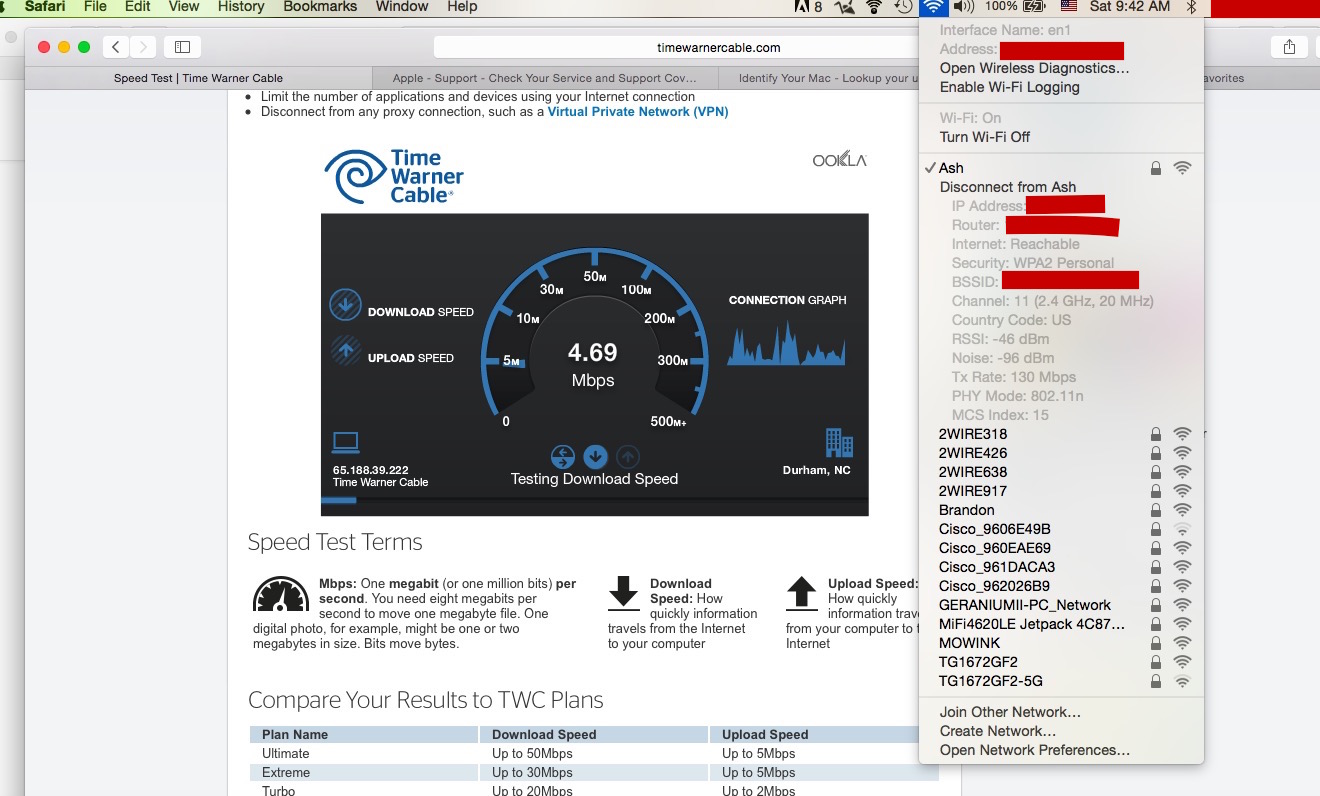The width and height of the screenshot is (1320, 796).
Task: Click the Time Warner Cable logo
Action: click(x=394, y=177)
